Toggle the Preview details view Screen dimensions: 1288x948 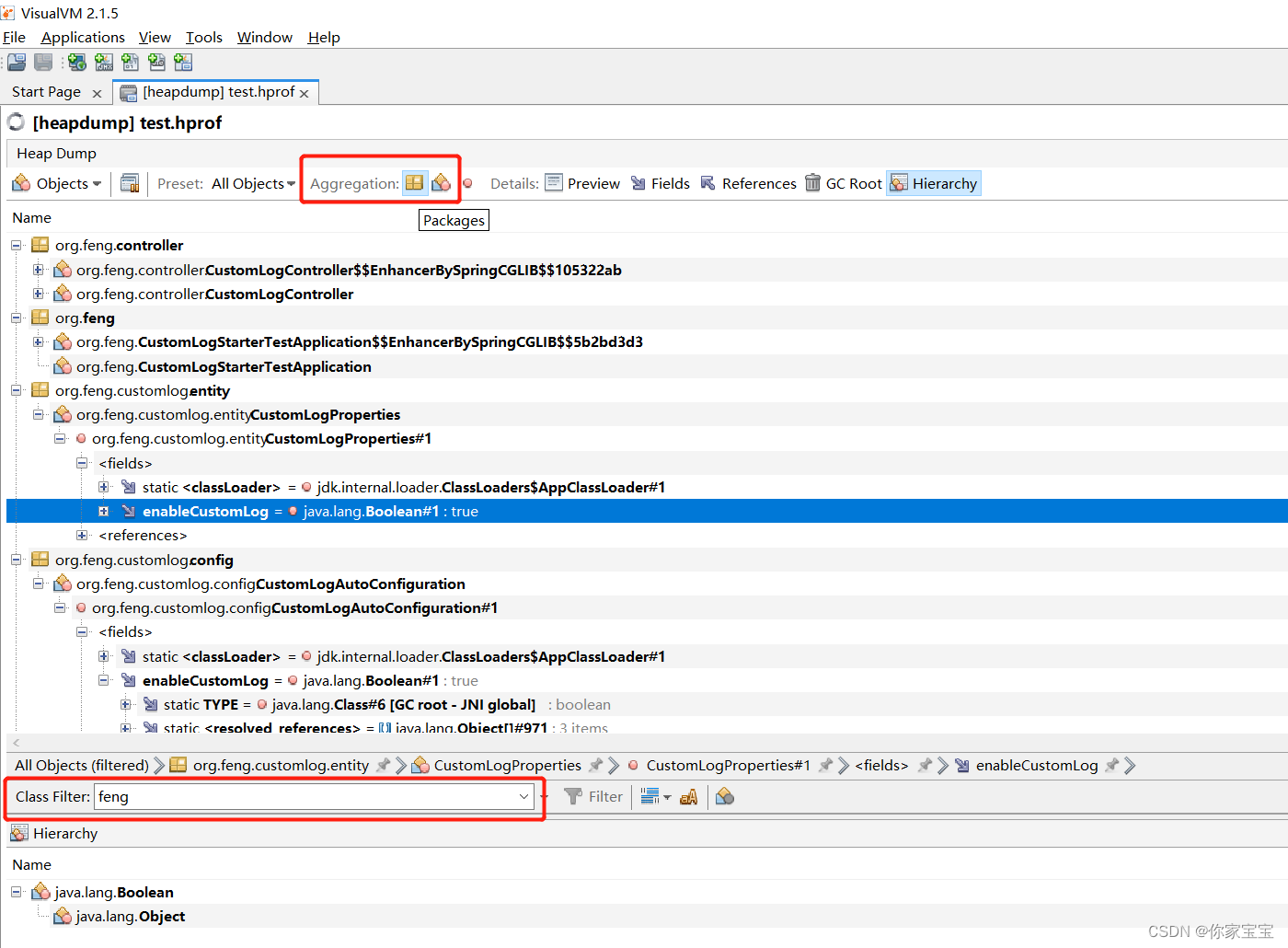point(582,183)
